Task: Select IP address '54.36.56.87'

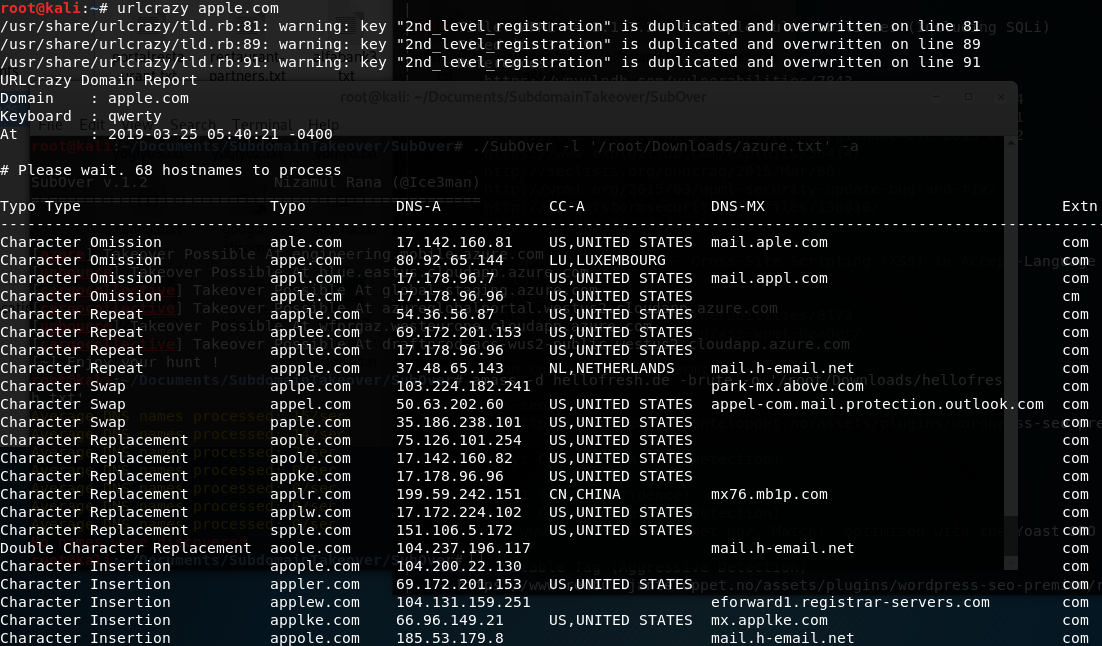Action: pyautogui.click(x=446, y=314)
